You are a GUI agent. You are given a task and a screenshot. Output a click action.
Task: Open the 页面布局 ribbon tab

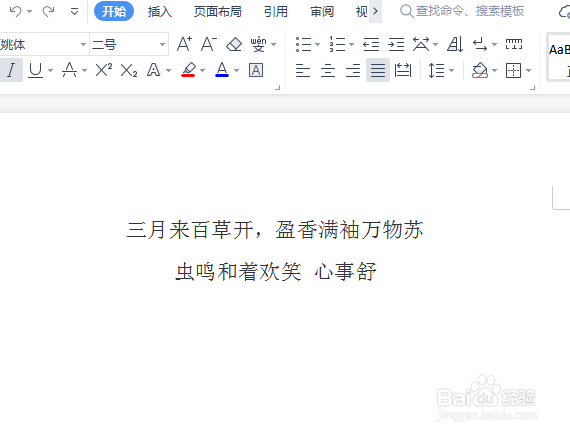tap(217, 12)
